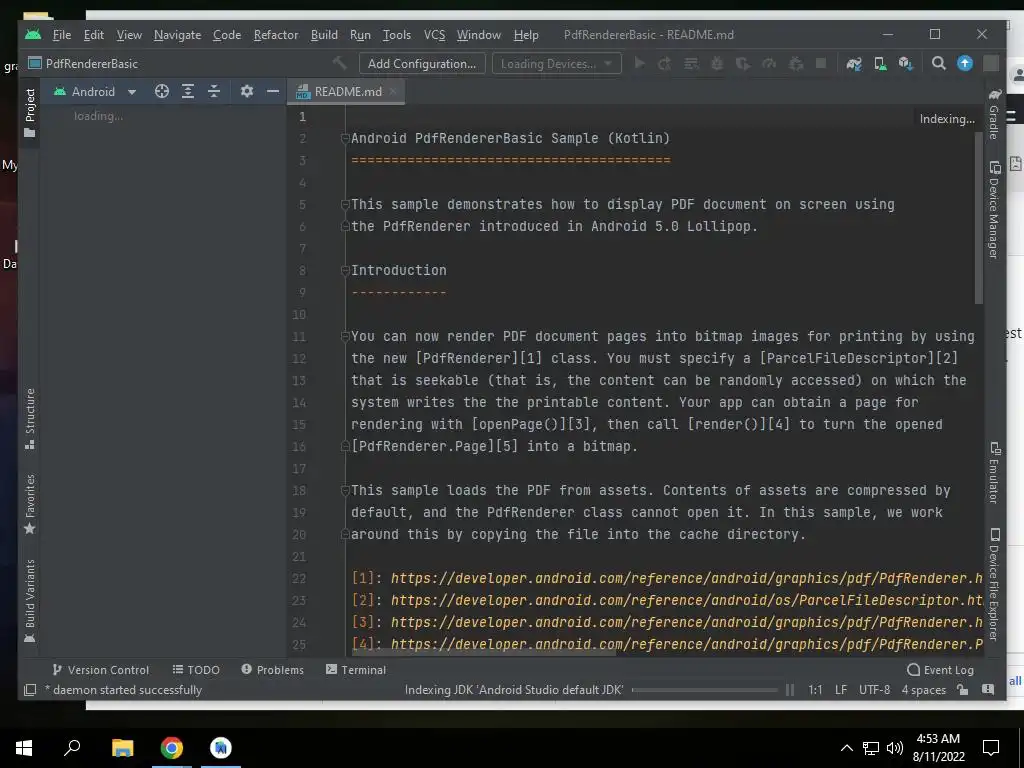Open the File menu
The height and width of the screenshot is (768, 1024).
tap(61, 35)
